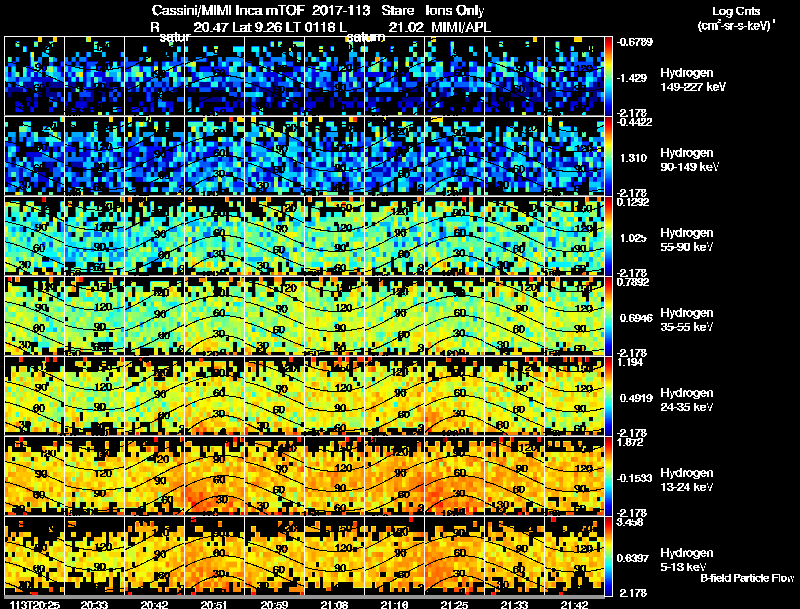Click the '-1.429' colorbar midpoint value
The image size is (800, 609).
click(x=632, y=78)
